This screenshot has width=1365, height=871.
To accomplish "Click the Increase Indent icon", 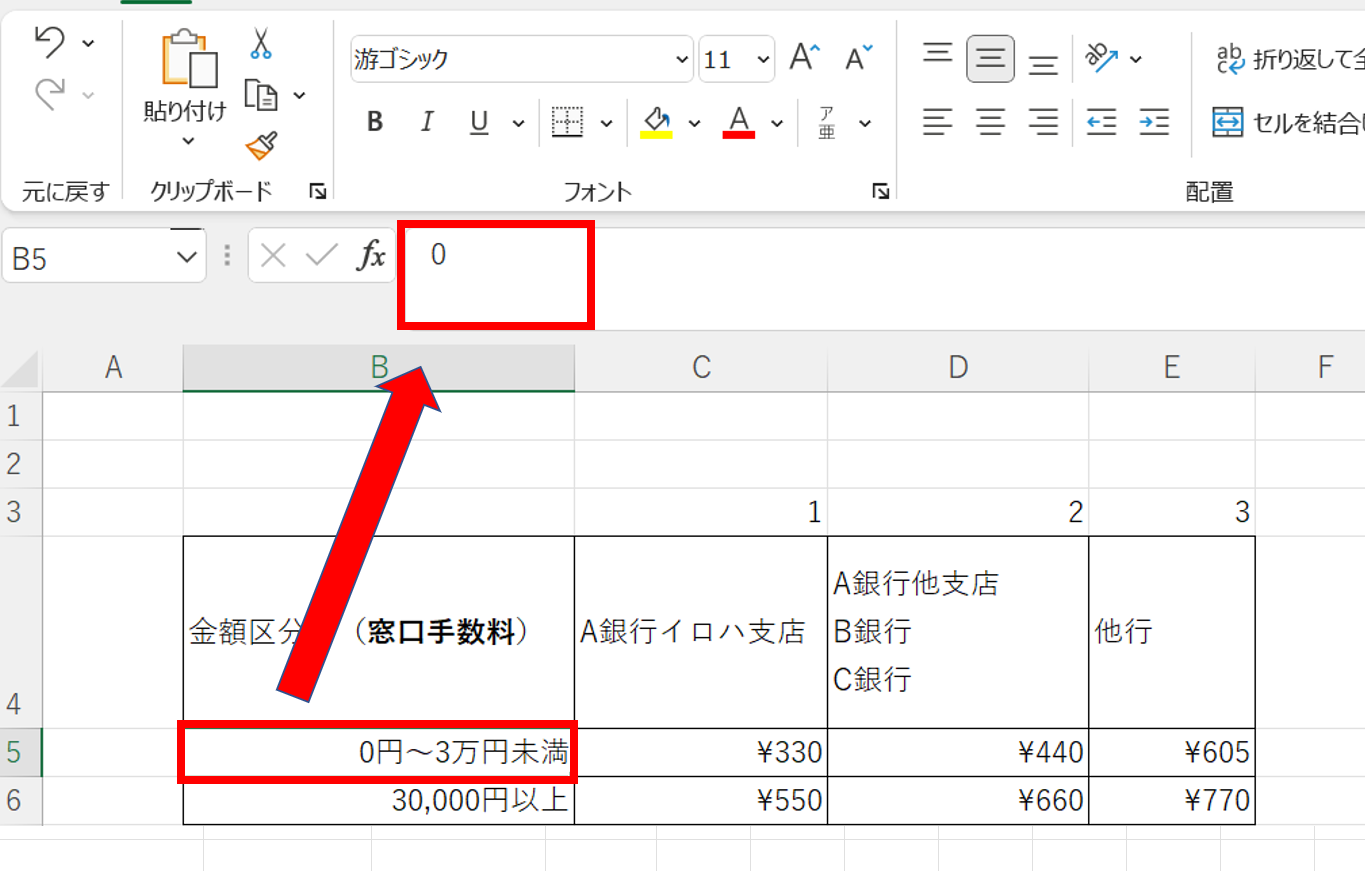I will click(1154, 122).
